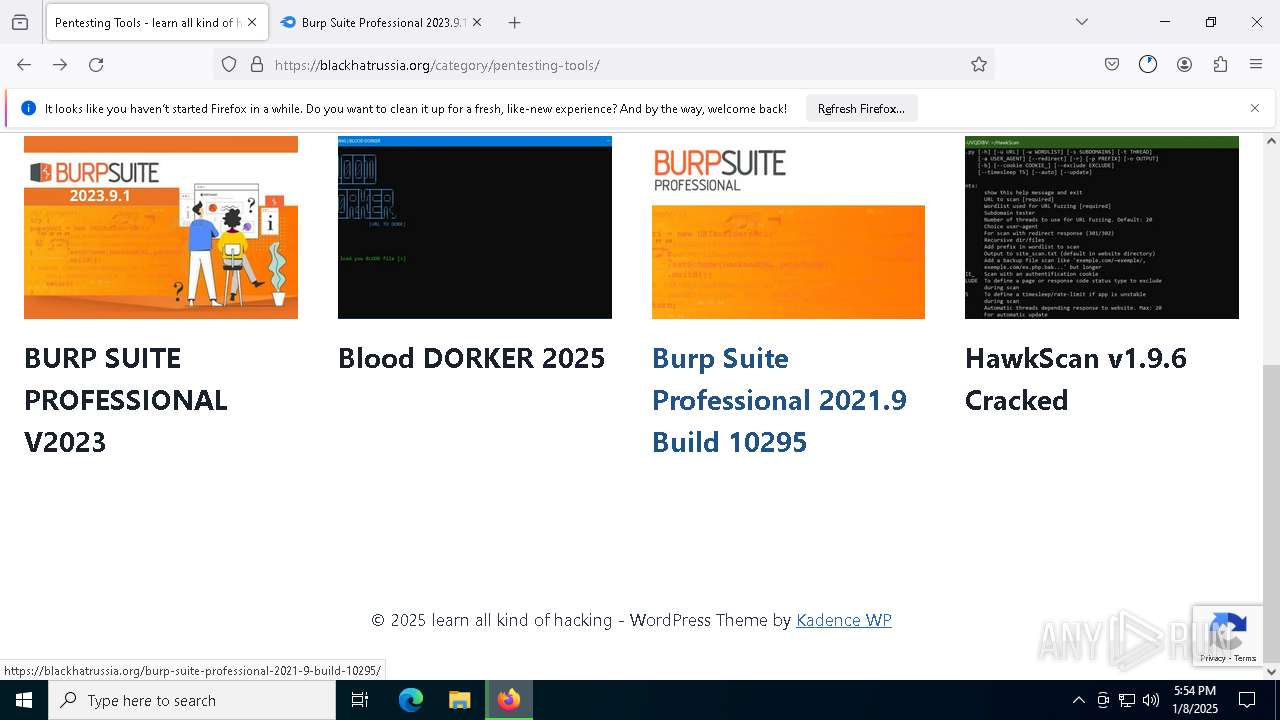Open the Firefox View recent browsing icon
Image resolution: width=1280 pixels, height=720 pixels.
[x=20, y=22]
